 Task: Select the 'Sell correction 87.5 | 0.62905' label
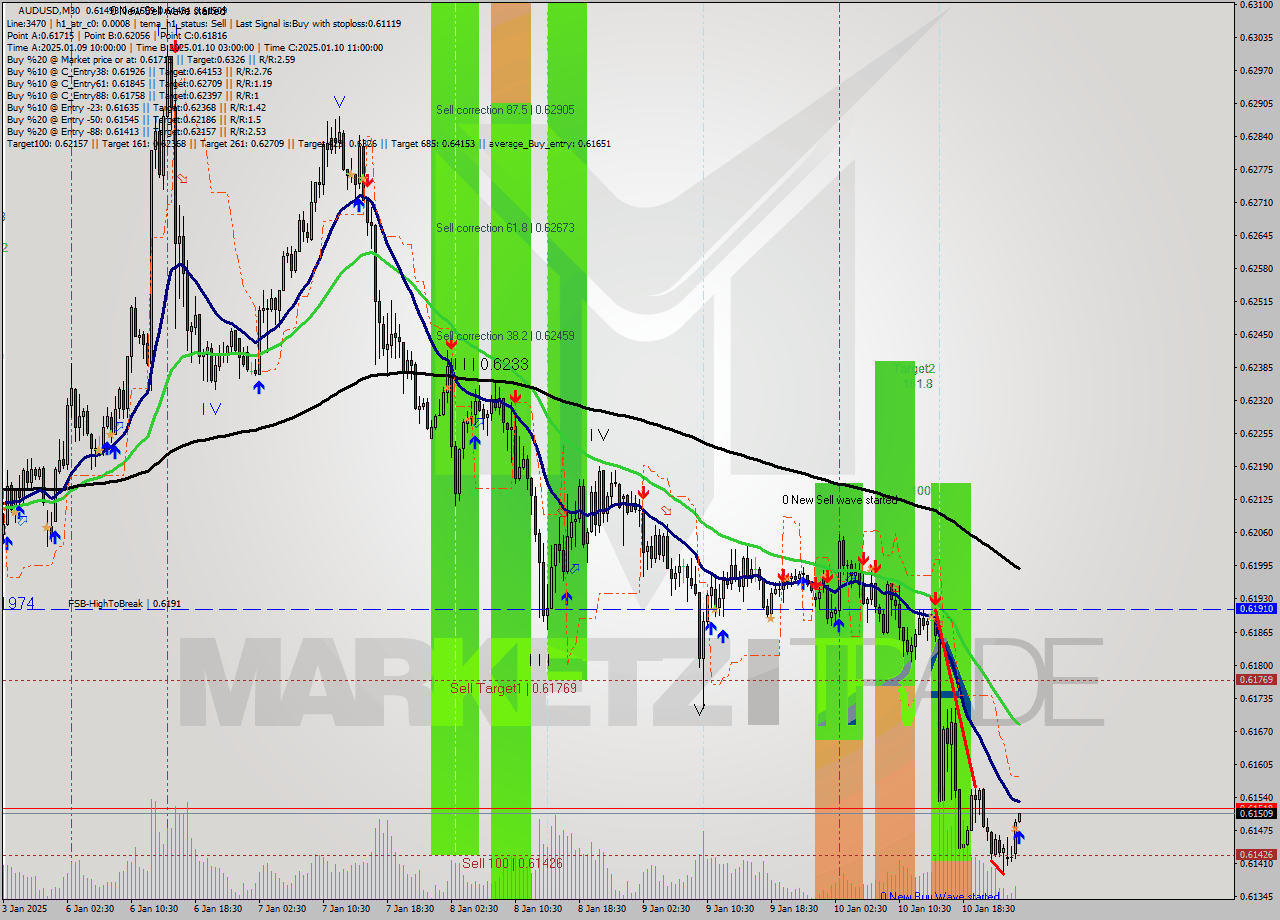click(x=505, y=109)
